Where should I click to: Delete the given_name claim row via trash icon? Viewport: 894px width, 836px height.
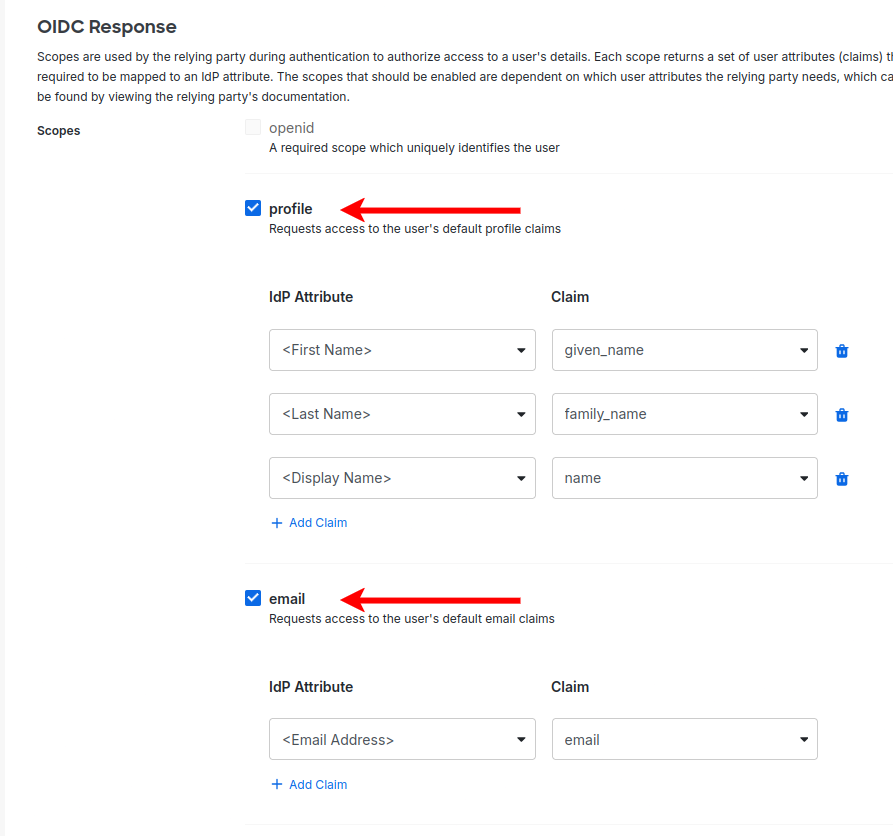(842, 351)
